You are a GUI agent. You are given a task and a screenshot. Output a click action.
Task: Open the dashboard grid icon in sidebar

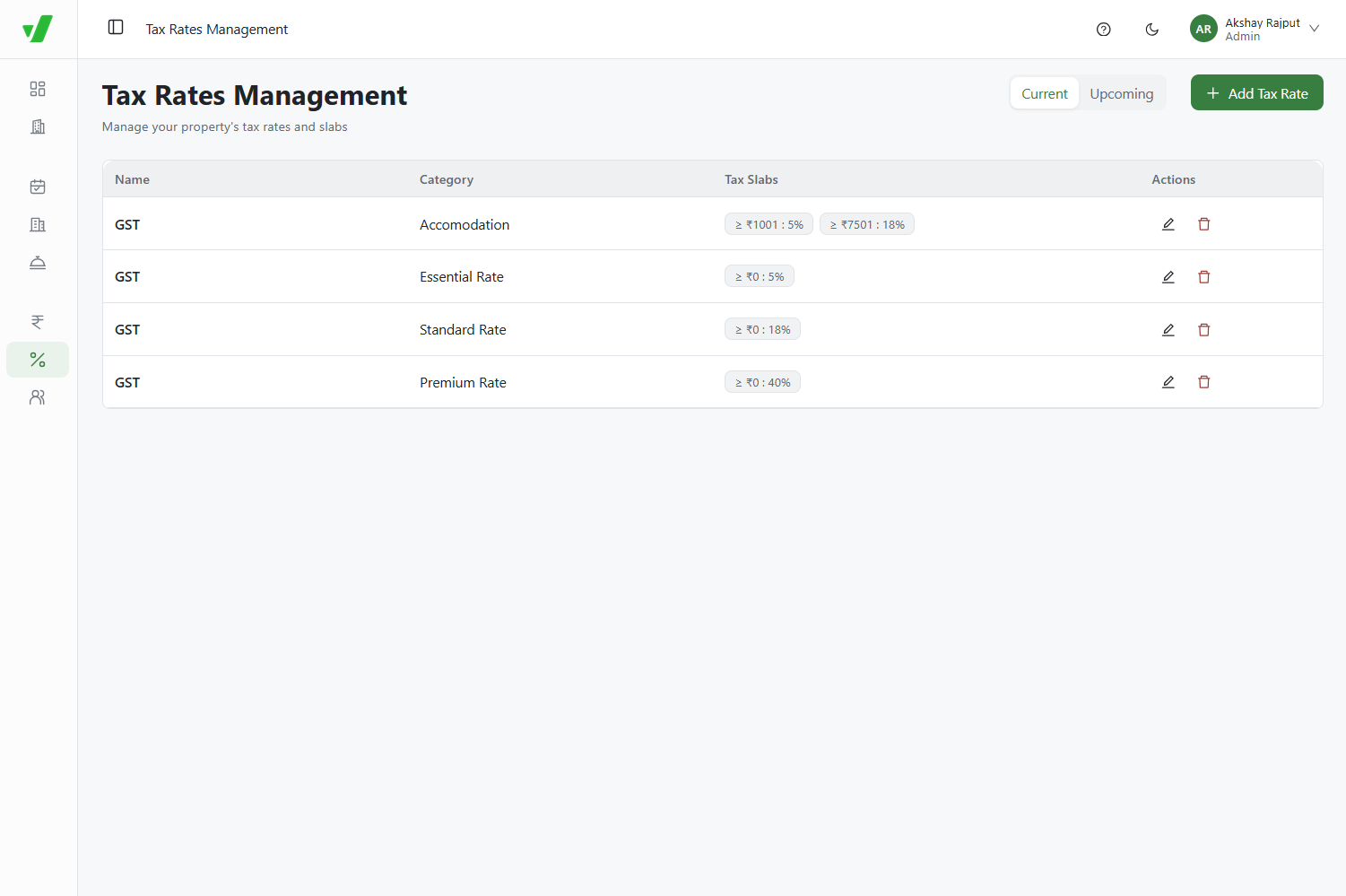(38, 89)
